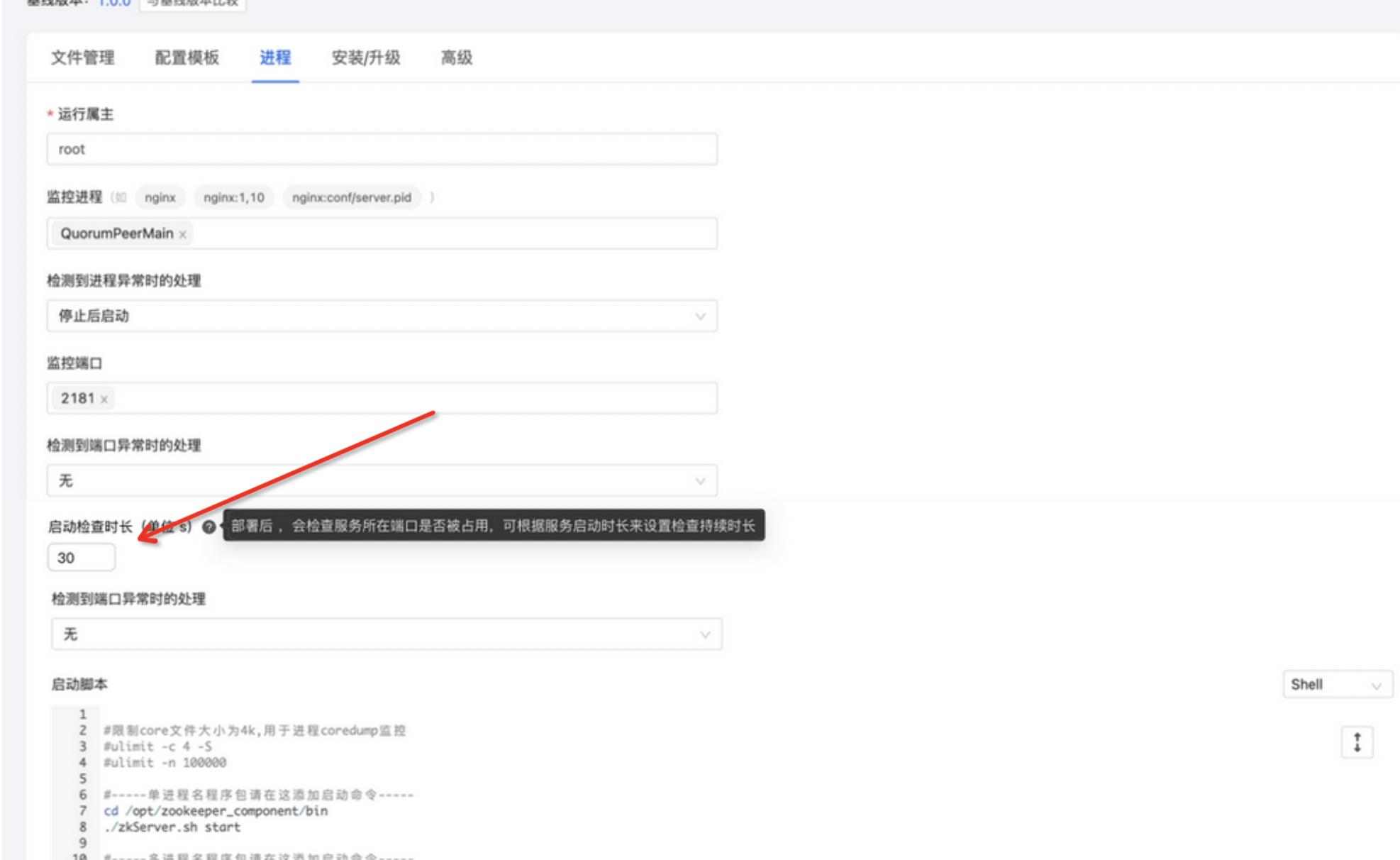Open the process abnormality handling dropdown
1400x860 pixels.
pyautogui.click(x=700, y=316)
